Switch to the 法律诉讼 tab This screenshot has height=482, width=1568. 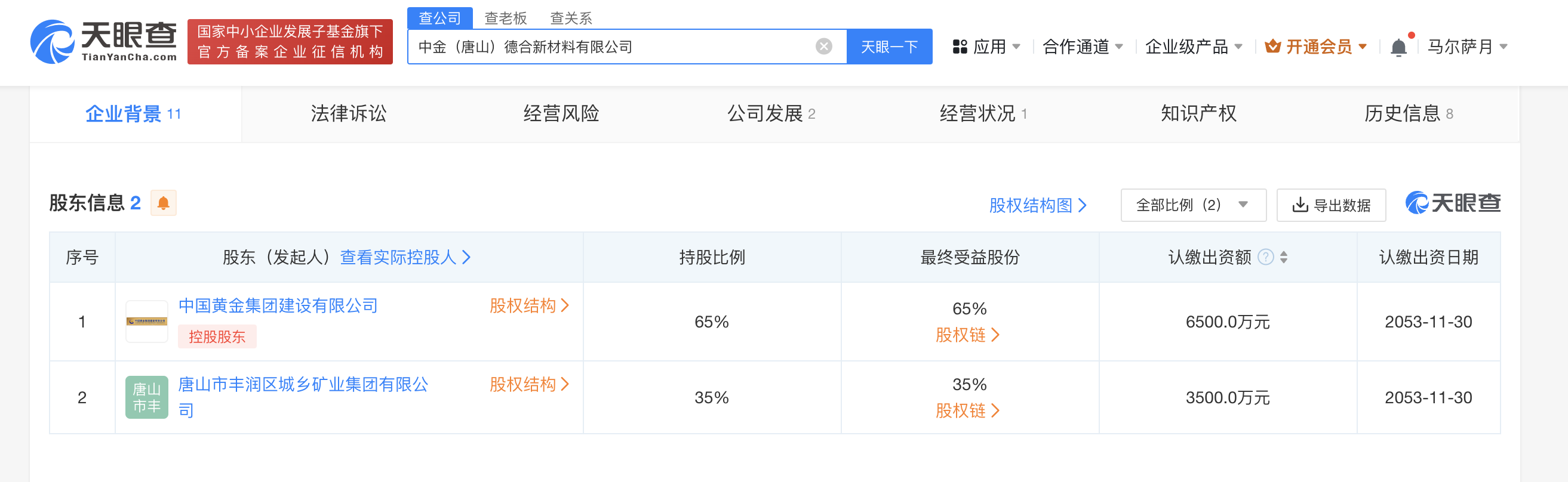(x=348, y=114)
